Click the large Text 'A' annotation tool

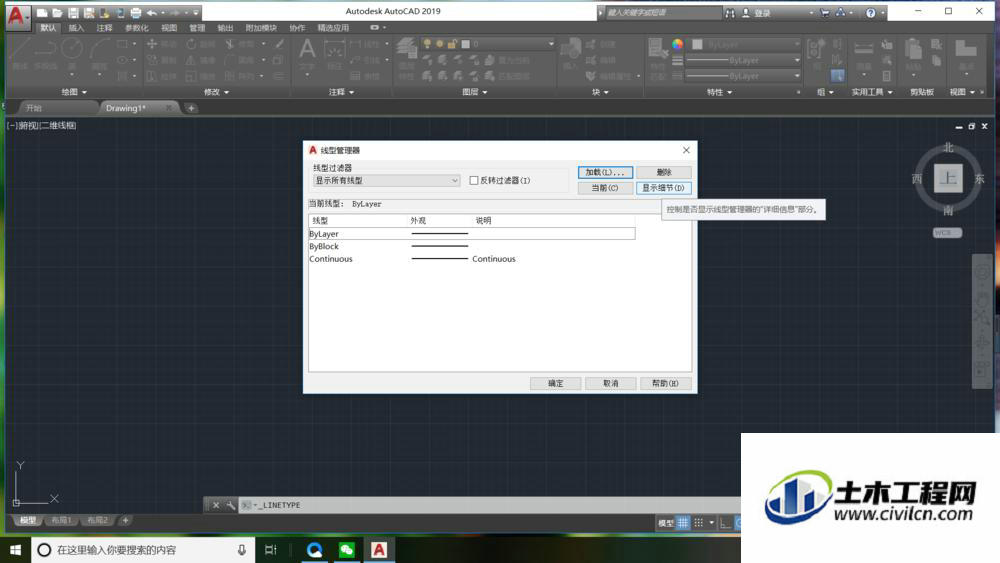tap(307, 49)
